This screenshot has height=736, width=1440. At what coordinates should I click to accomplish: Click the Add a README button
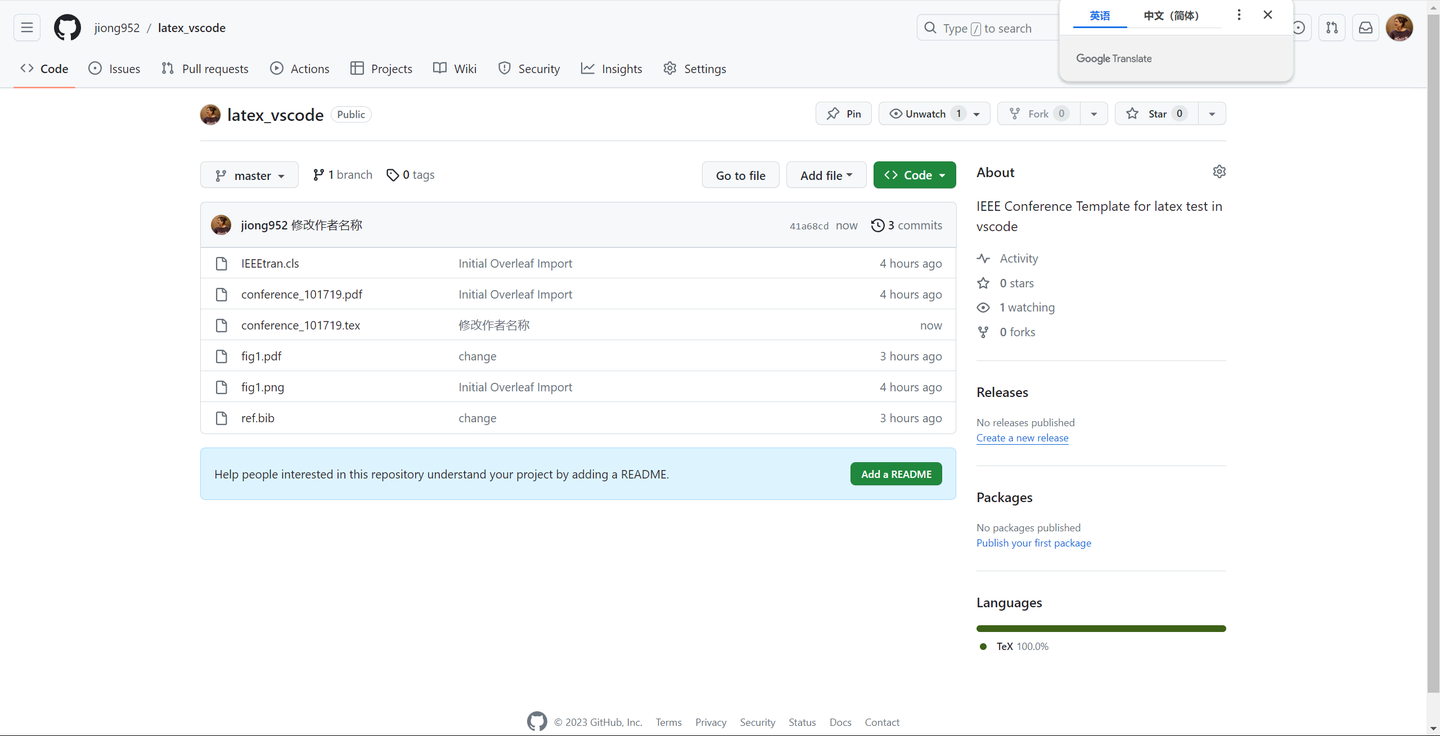895,474
